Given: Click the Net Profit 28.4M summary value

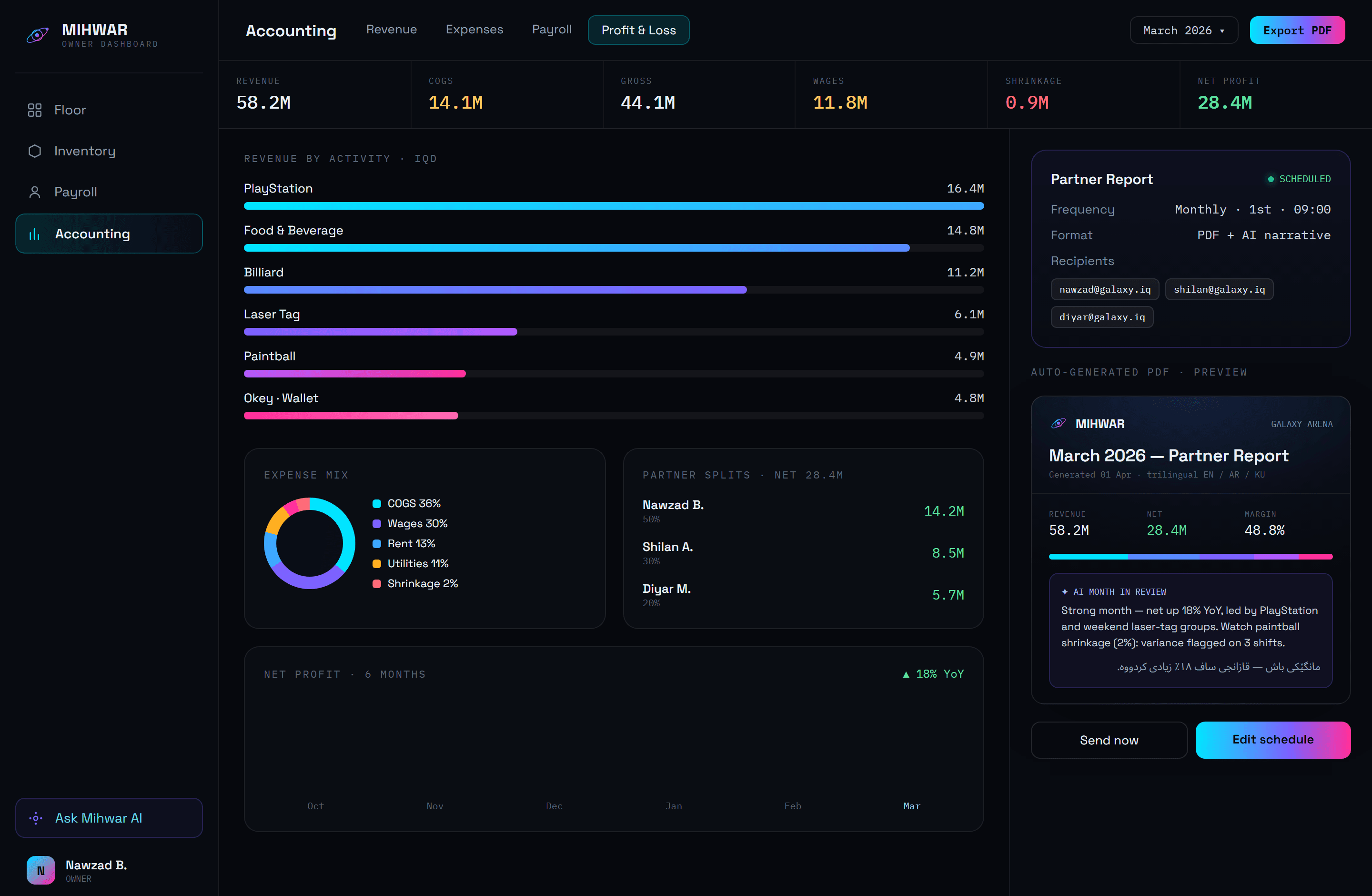Looking at the screenshot, I should 1224,102.
